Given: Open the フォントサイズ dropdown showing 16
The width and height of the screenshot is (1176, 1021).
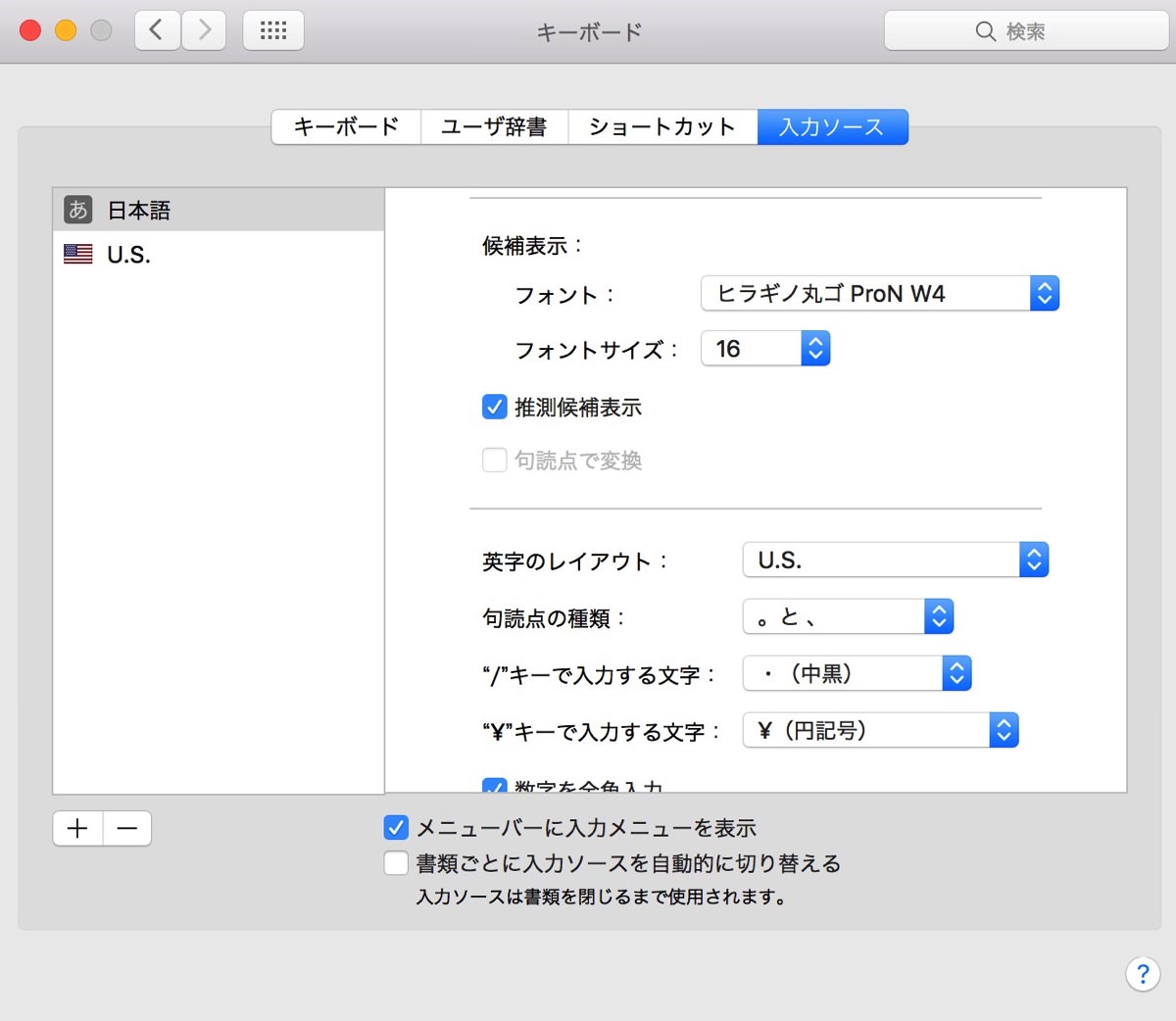Looking at the screenshot, I should coord(765,348).
